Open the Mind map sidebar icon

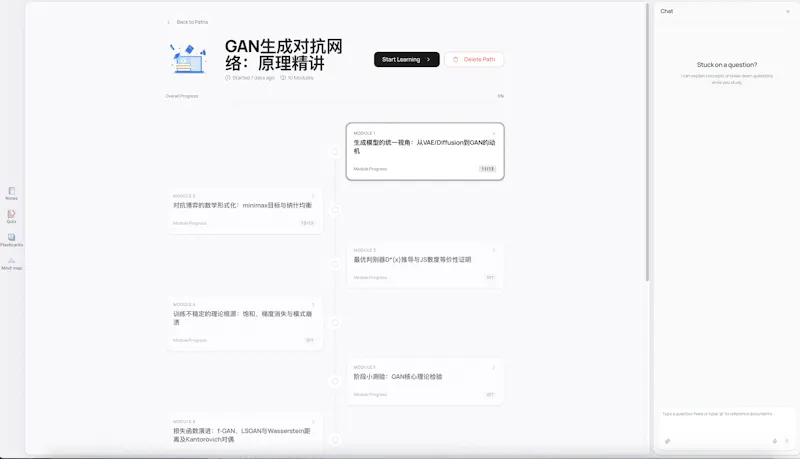pyautogui.click(x=11, y=264)
